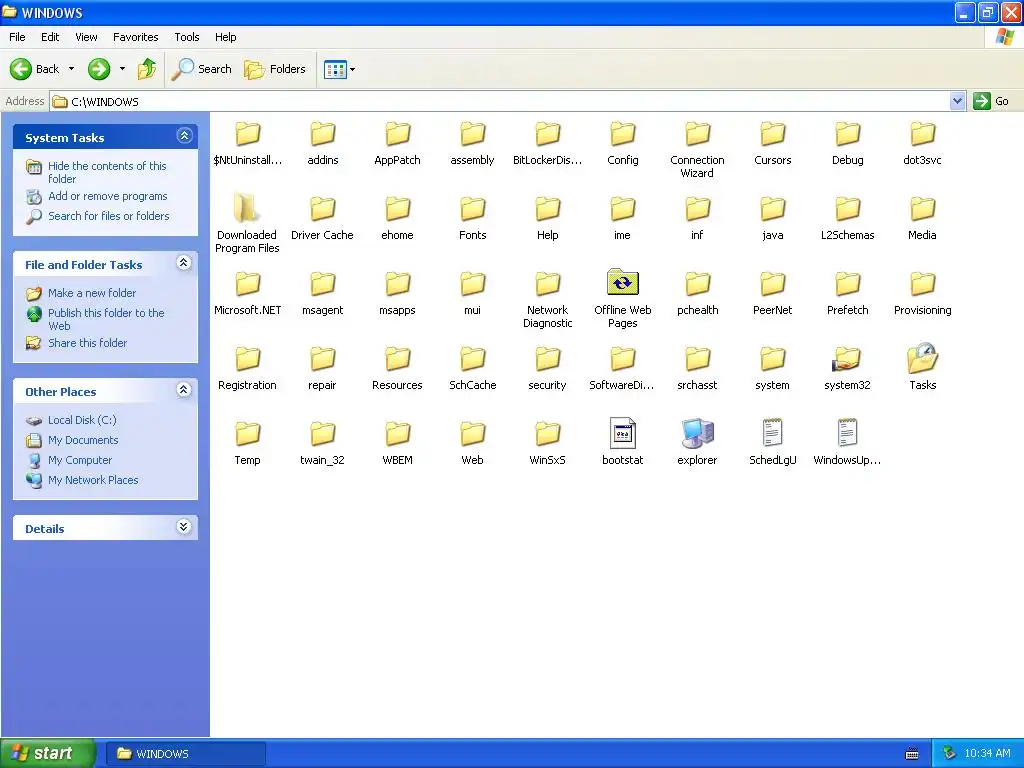Click the Go button

click(x=991, y=101)
